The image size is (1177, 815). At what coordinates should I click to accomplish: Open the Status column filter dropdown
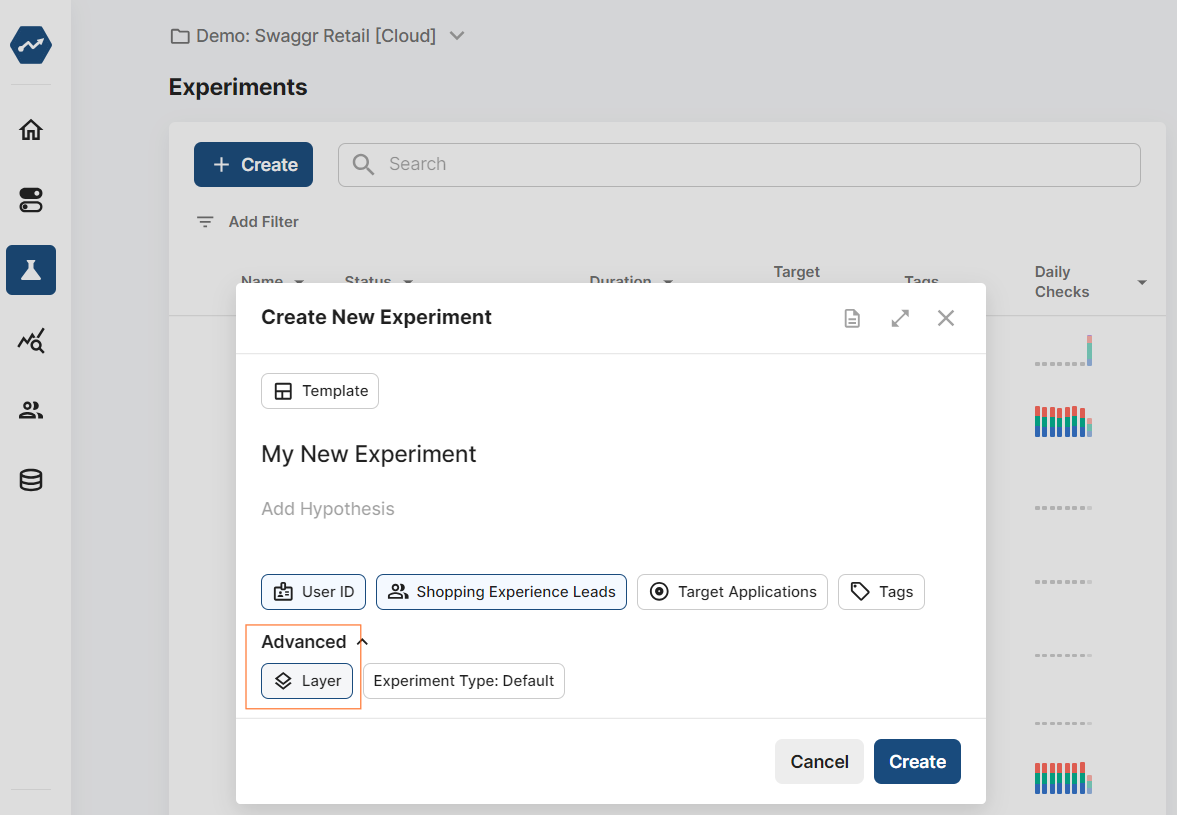click(x=407, y=281)
